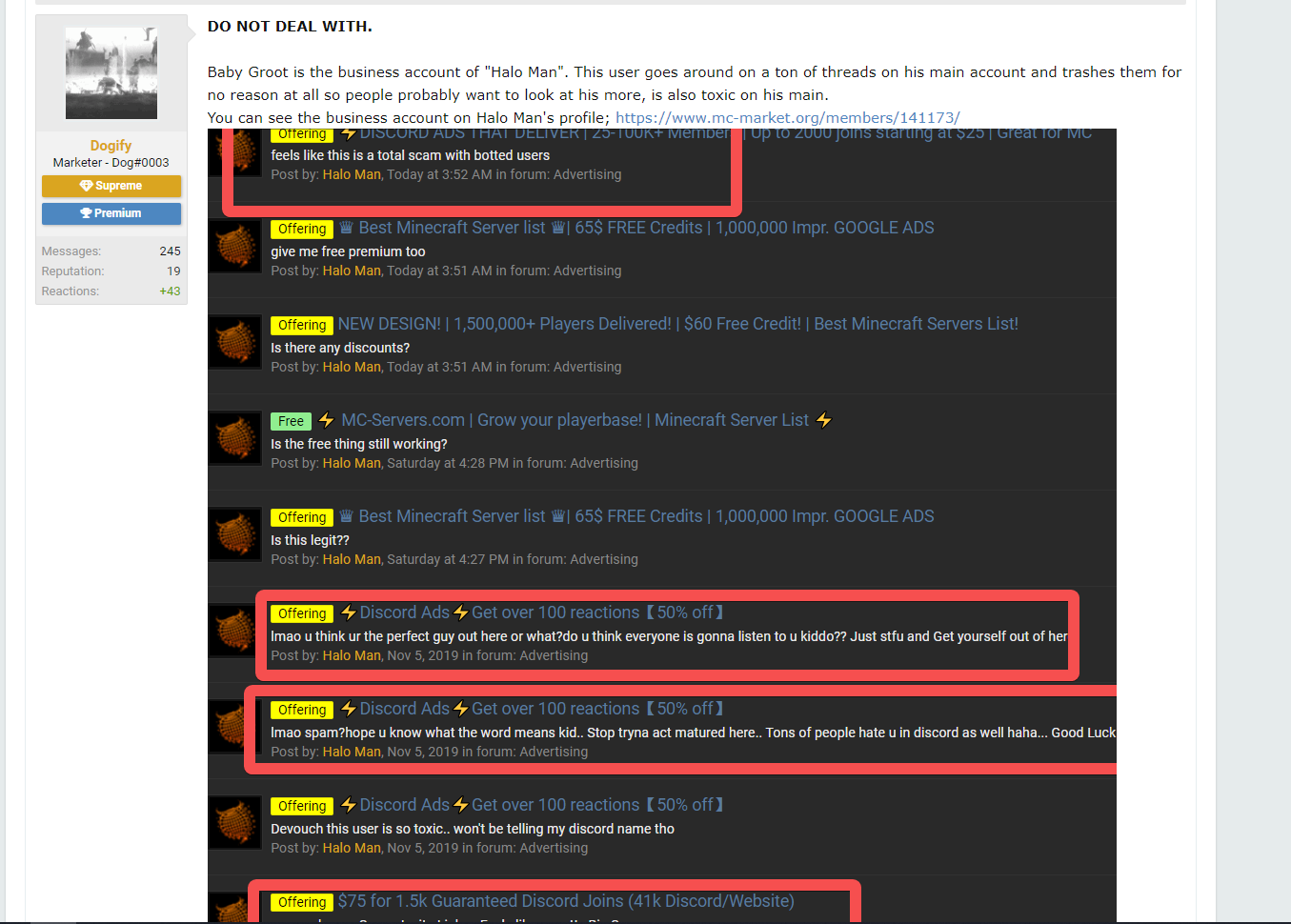Click Offering tag on Devouch post thread

click(x=302, y=806)
